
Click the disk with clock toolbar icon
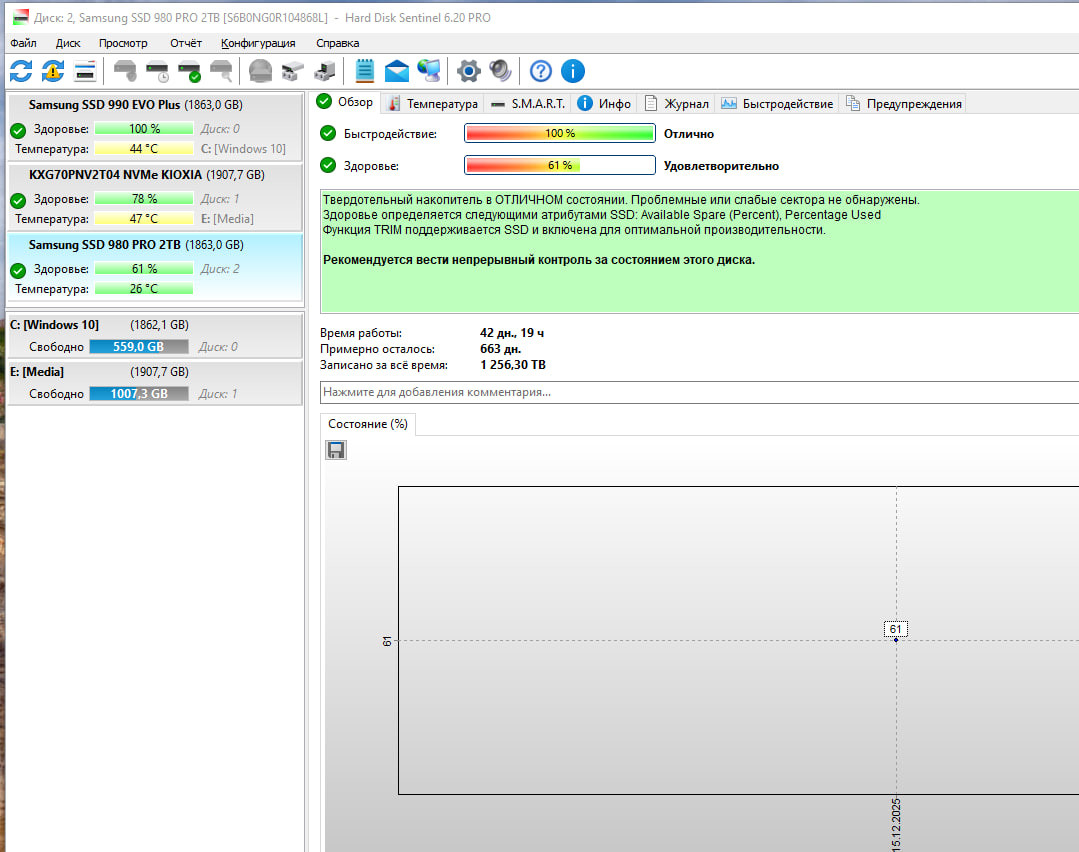click(x=158, y=71)
